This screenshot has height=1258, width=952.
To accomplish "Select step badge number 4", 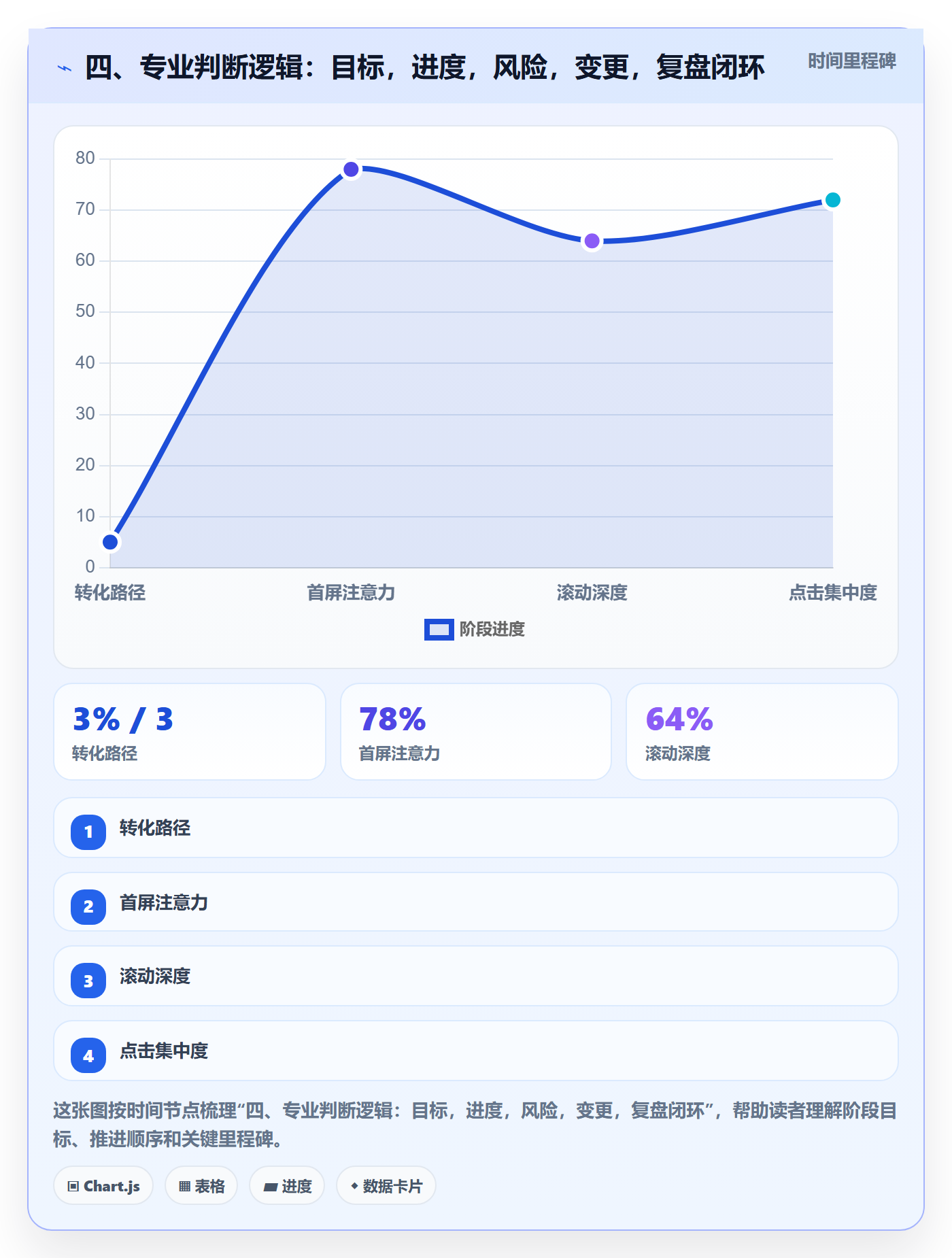I will [88, 1056].
